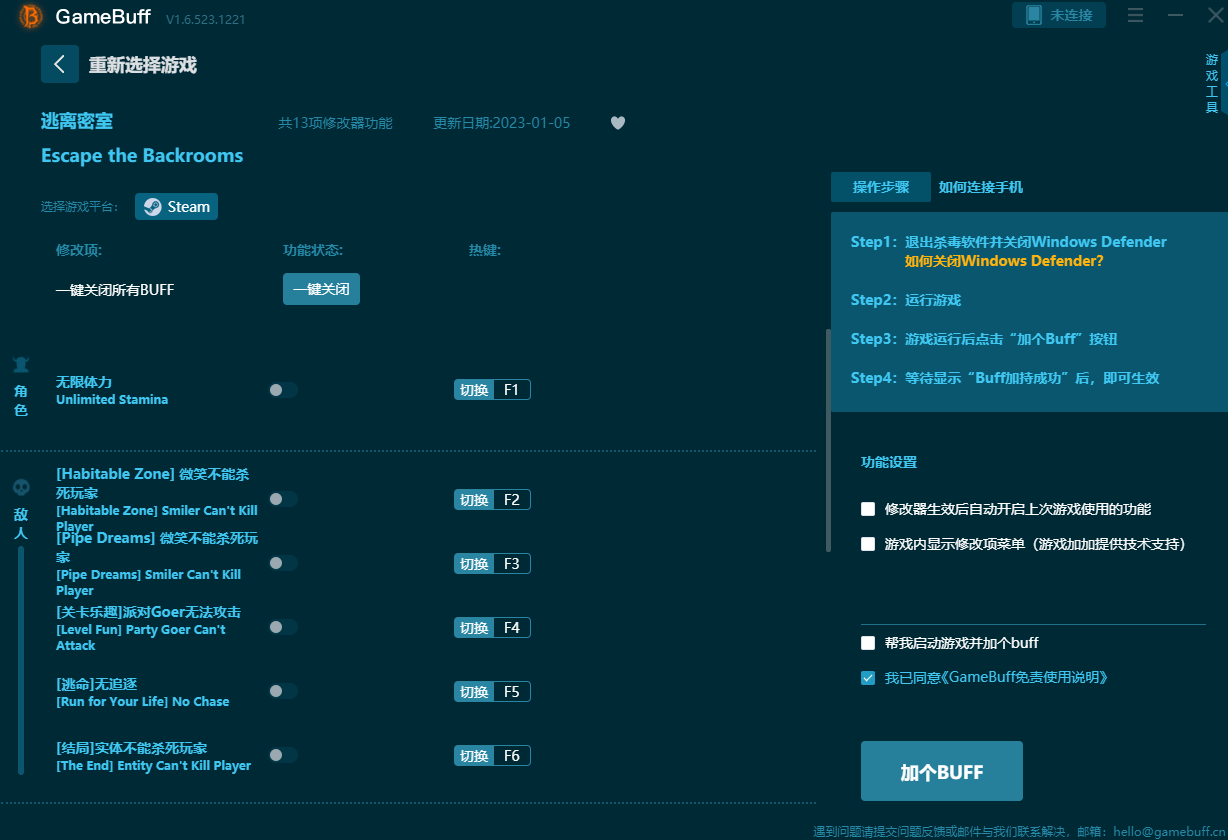Click the F6 hotkey 切换 button
Image resolution: width=1228 pixels, height=840 pixels.
(474, 755)
